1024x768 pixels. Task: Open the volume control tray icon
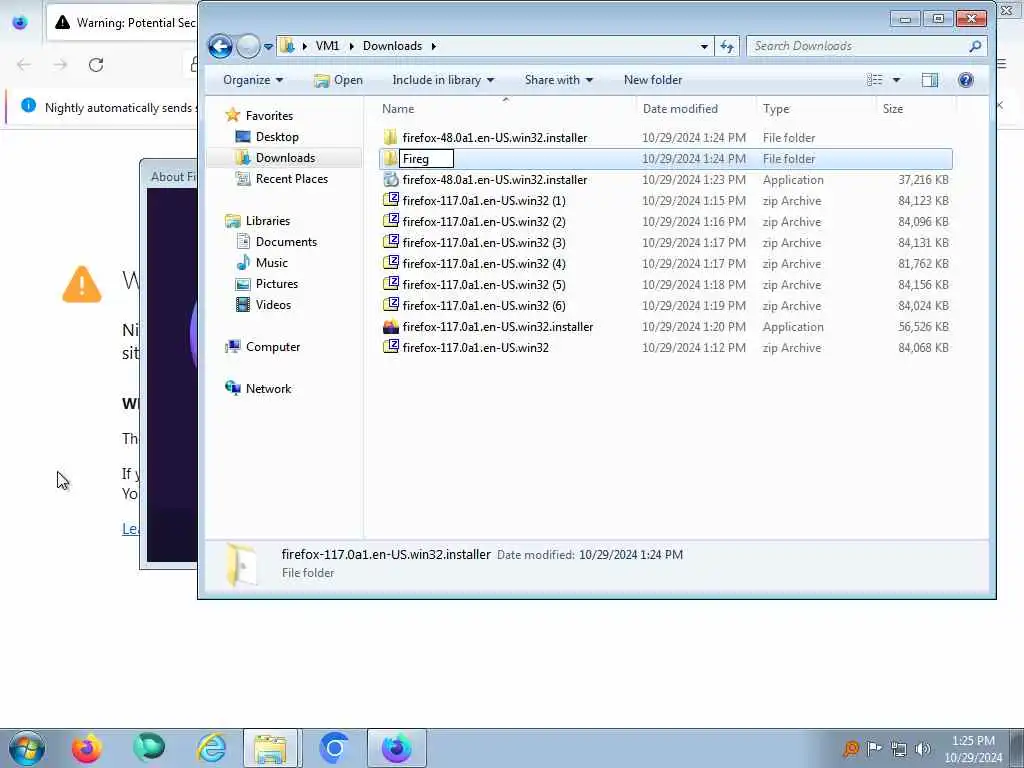tap(922, 749)
